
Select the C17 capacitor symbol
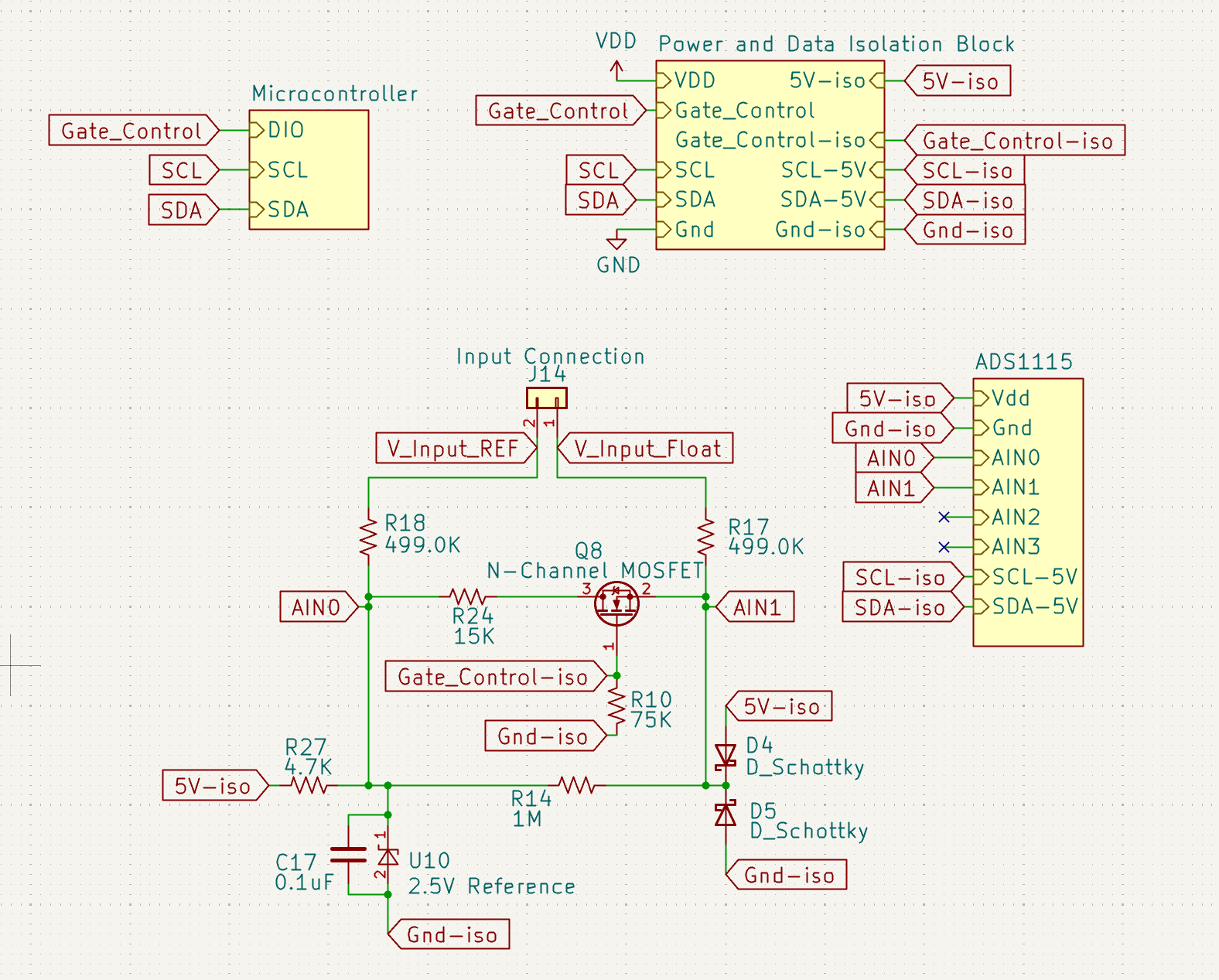pos(348,854)
